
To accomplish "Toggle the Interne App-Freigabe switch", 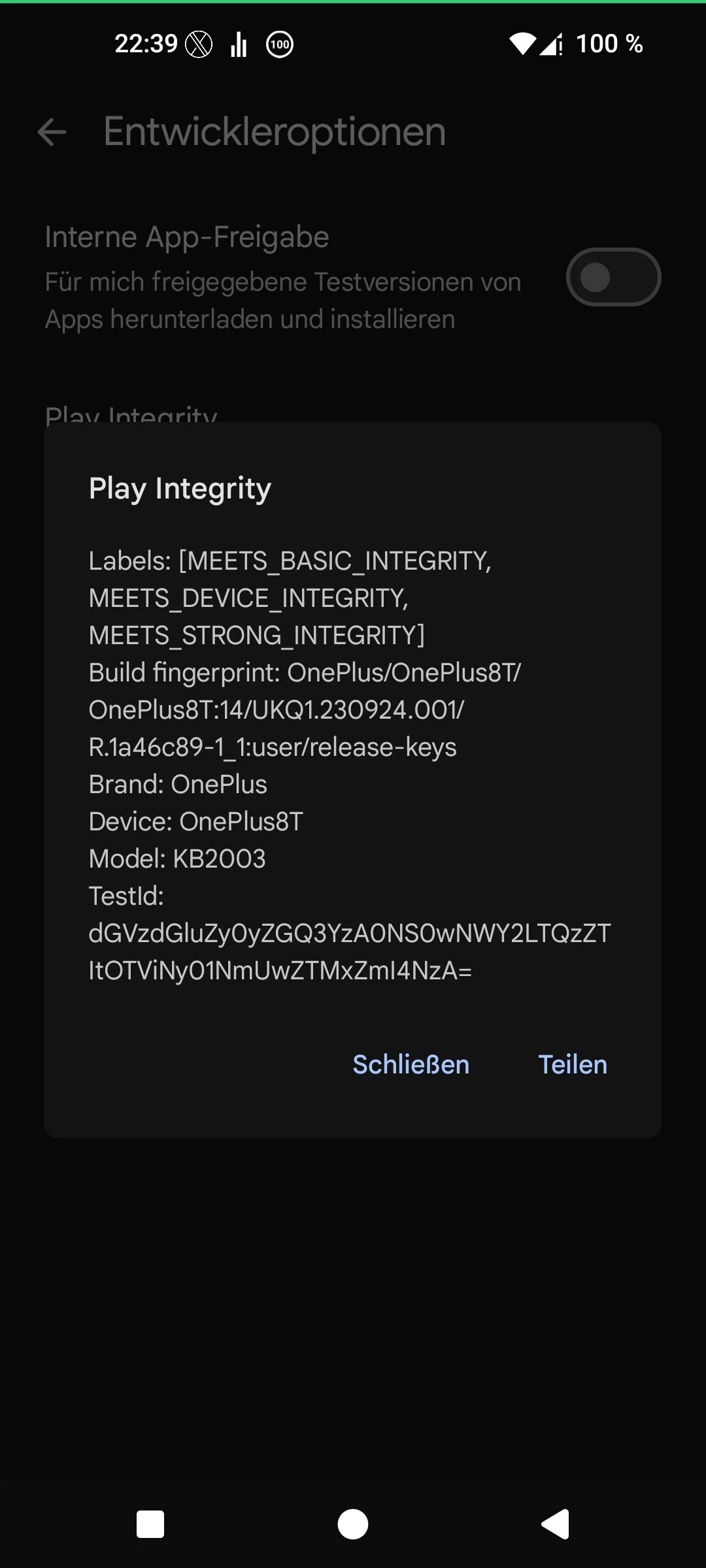I will (x=613, y=277).
